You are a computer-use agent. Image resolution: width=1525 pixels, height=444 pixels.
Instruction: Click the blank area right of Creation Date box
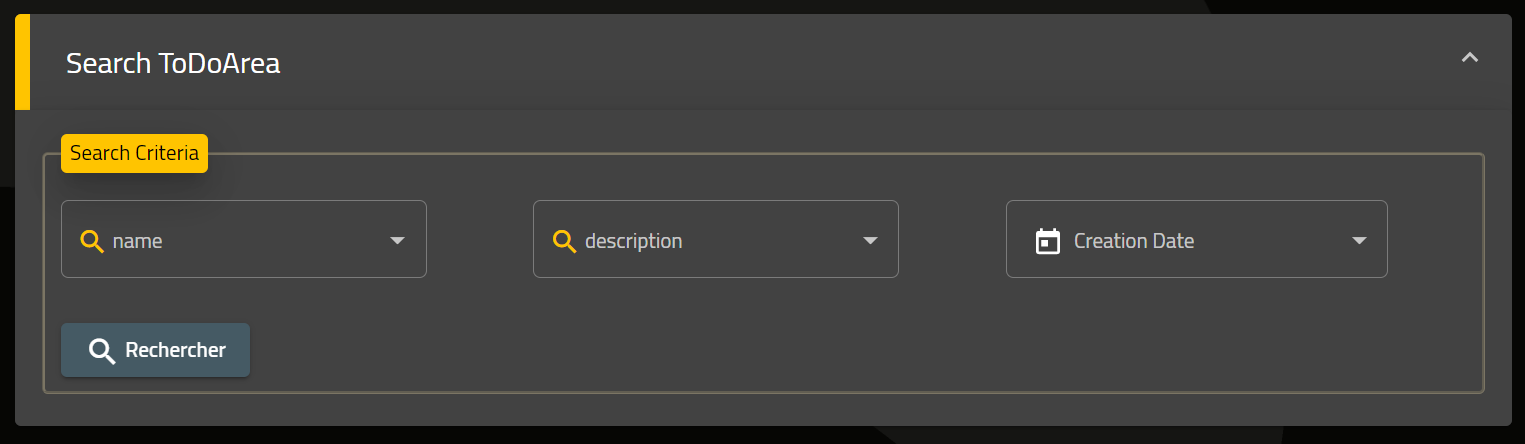[x=1433, y=240]
